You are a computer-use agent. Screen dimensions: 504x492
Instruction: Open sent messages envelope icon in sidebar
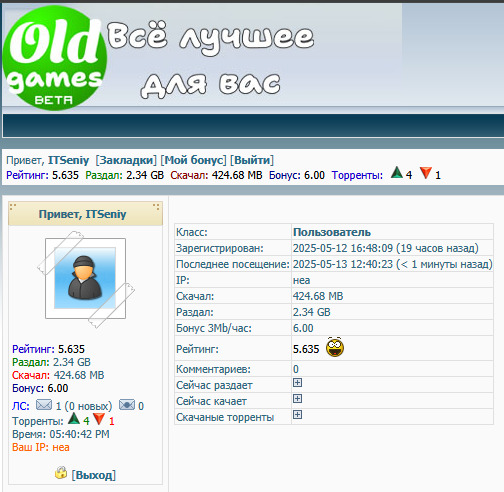pyautogui.click(x=127, y=405)
